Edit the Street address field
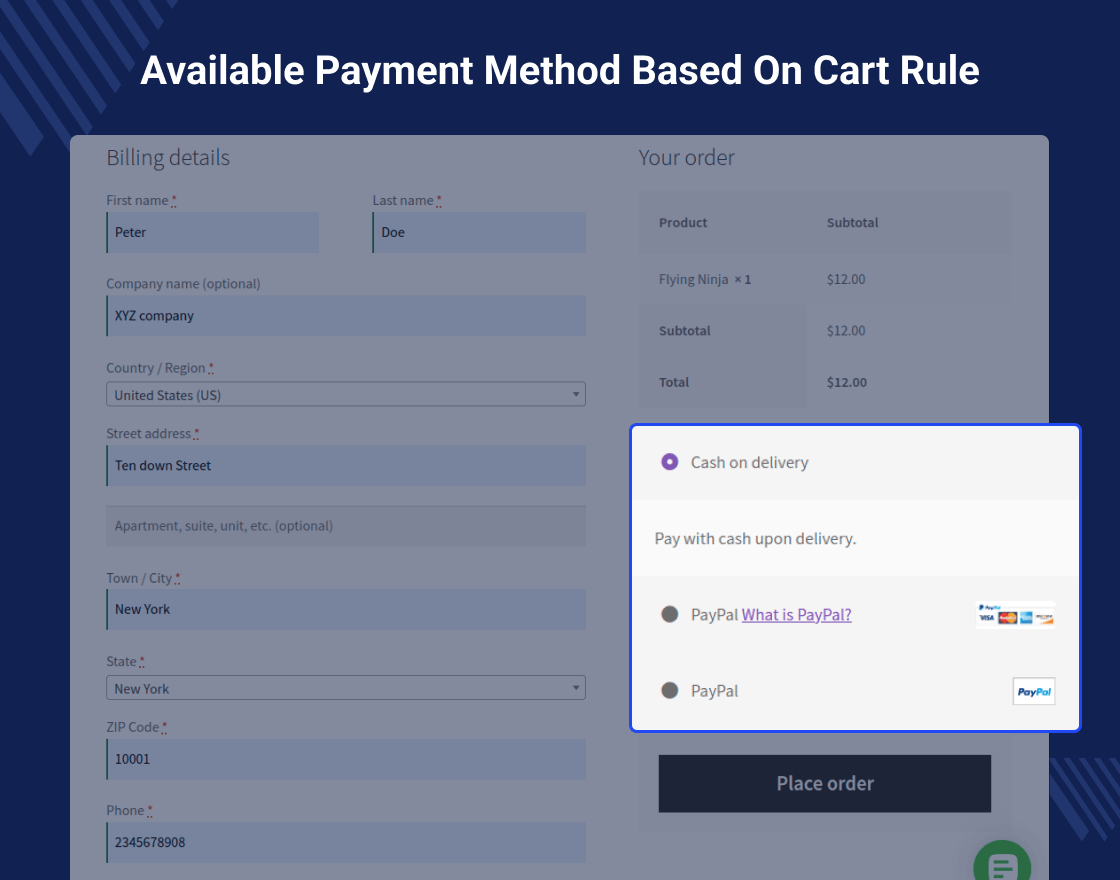Image resolution: width=1120 pixels, height=880 pixels. (x=346, y=466)
